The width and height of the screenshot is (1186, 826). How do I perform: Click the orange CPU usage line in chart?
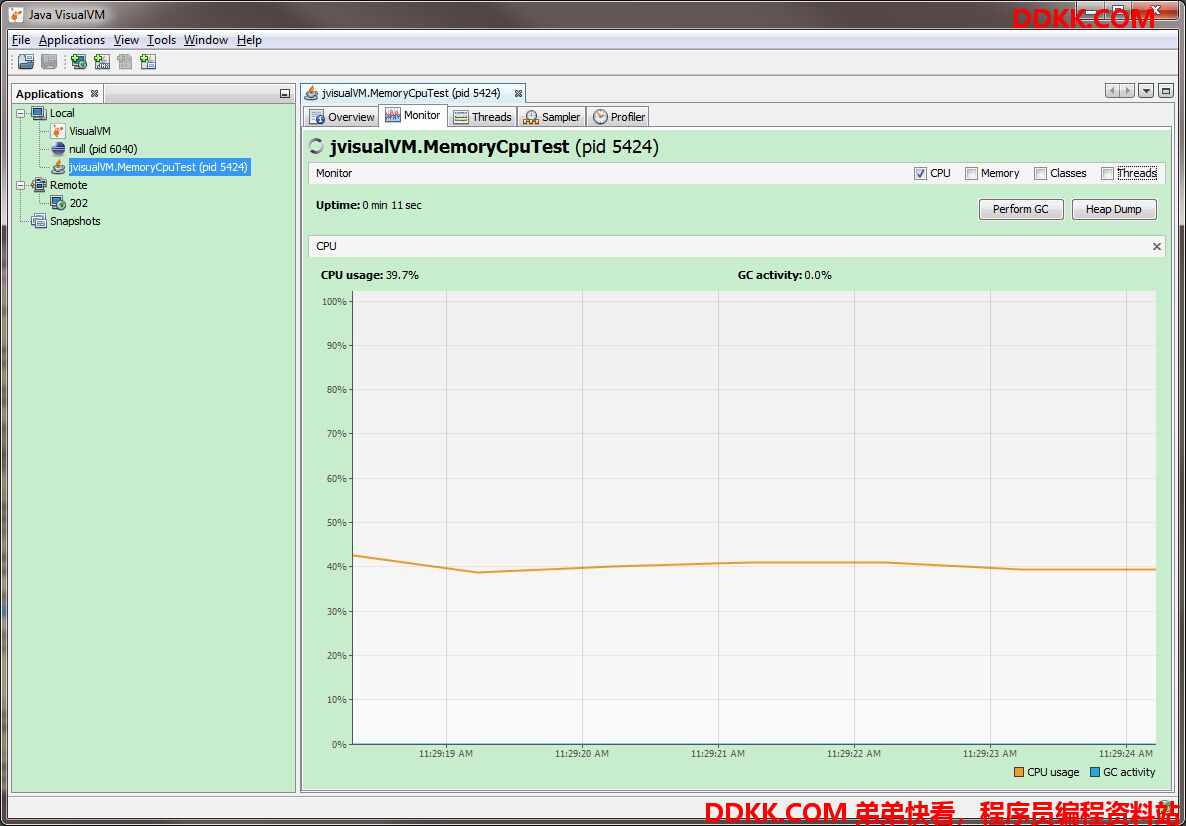(753, 564)
